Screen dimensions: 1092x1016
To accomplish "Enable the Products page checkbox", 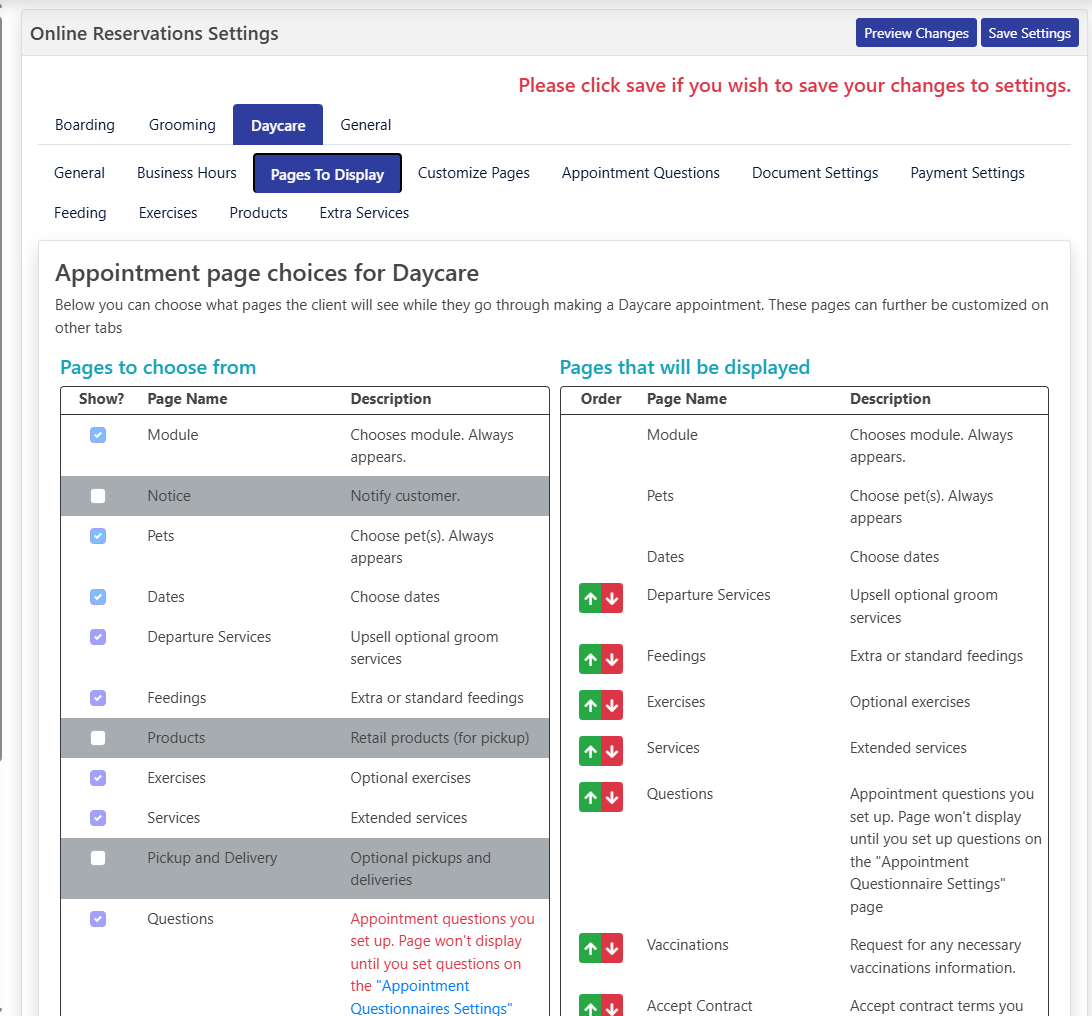I will (98, 738).
